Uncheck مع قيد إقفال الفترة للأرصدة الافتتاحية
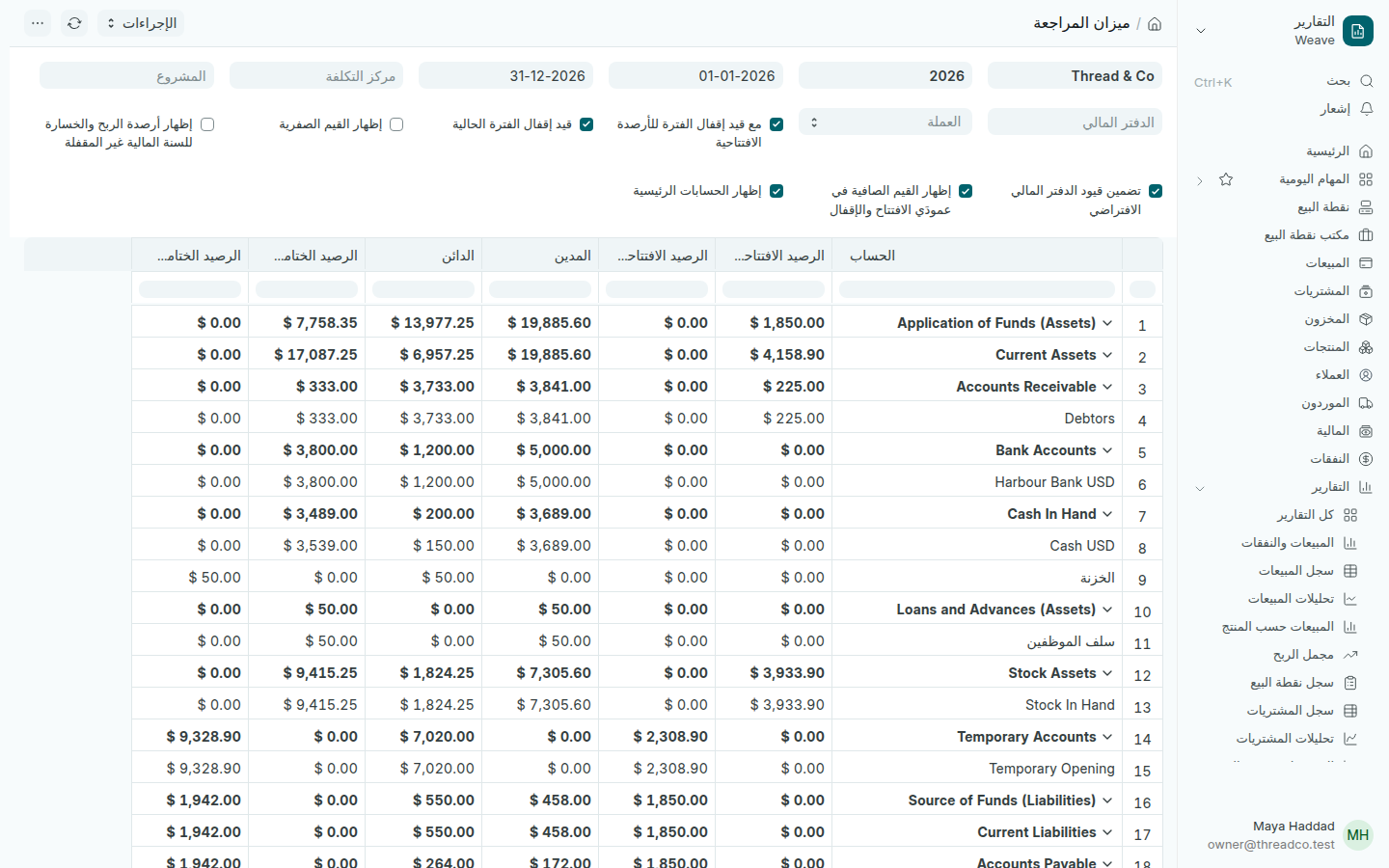Image resolution: width=1389 pixels, height=868 pixels. click(x=776, y=124)
